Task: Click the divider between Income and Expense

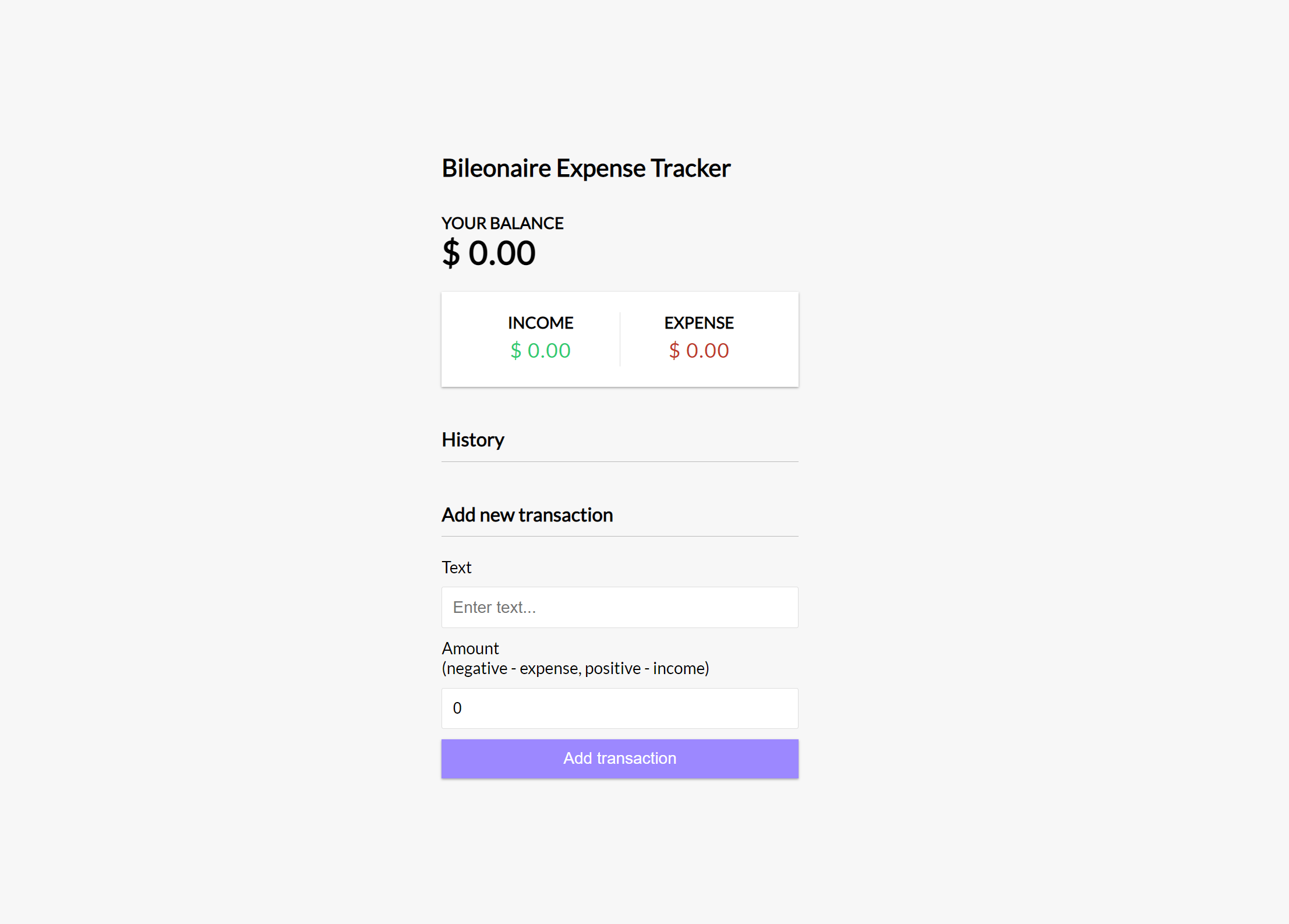Action: point(620,339)
